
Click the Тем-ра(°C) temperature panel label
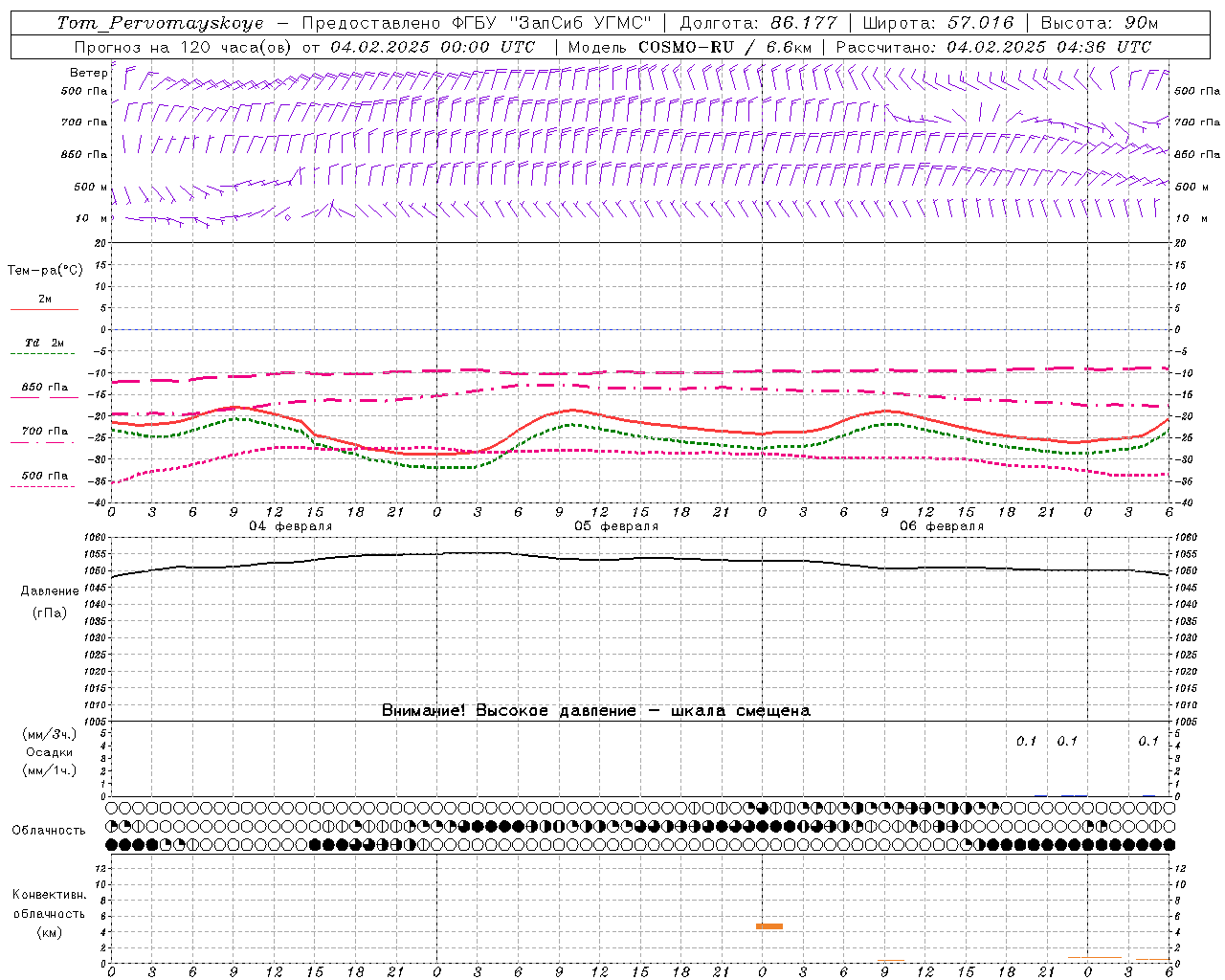click(x=45, y=270)
